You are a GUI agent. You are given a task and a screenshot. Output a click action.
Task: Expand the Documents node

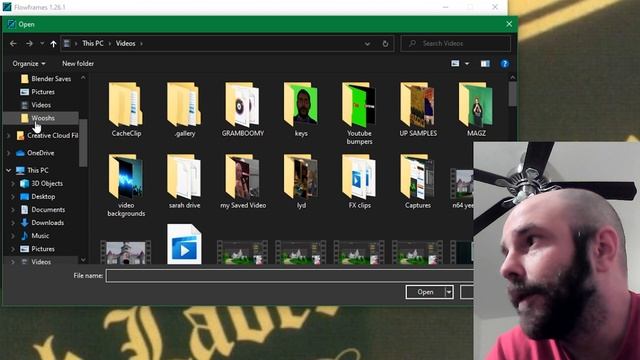click(x=13, y=210)
